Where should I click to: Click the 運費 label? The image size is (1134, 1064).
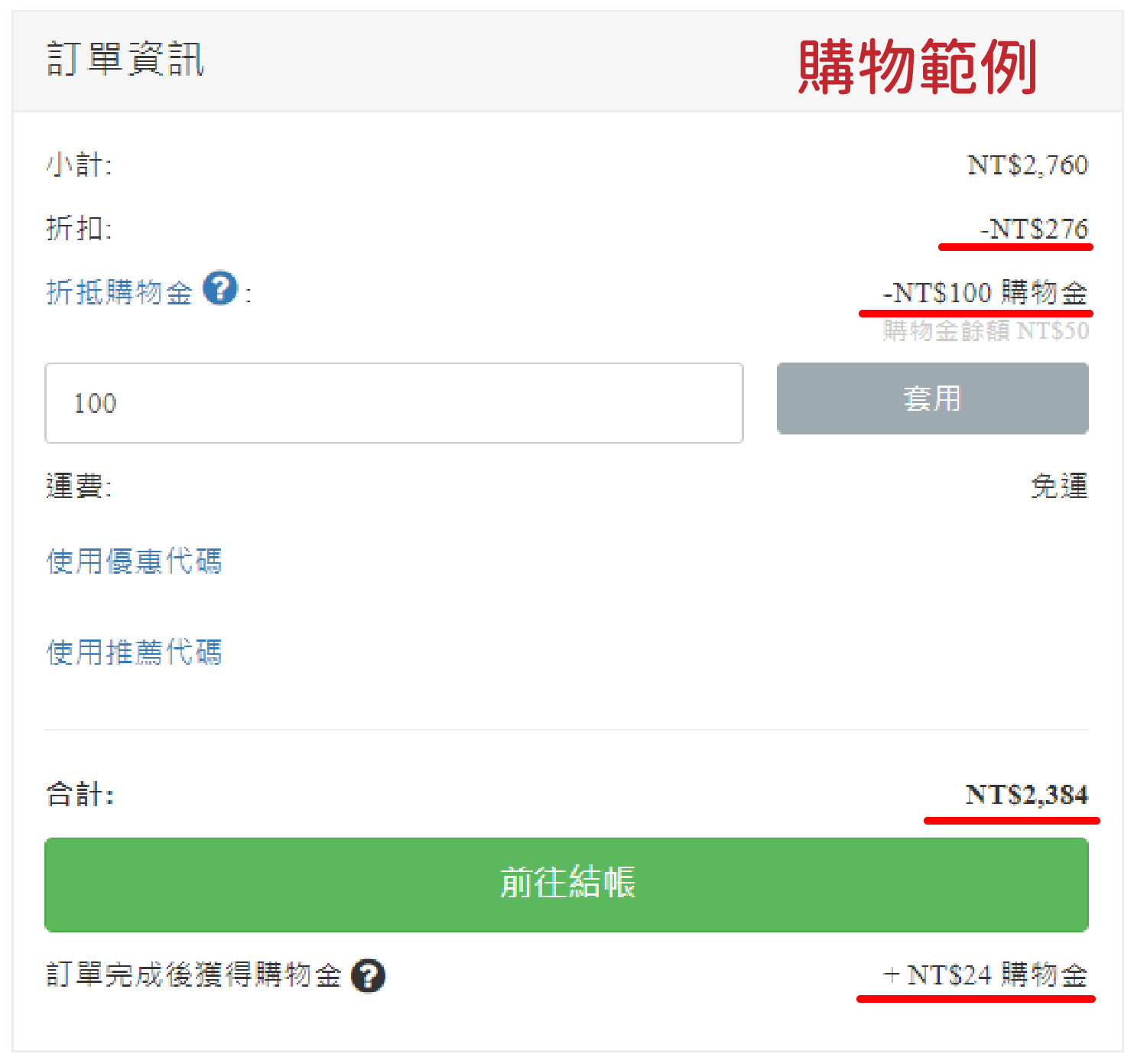[x=79, y=486]
